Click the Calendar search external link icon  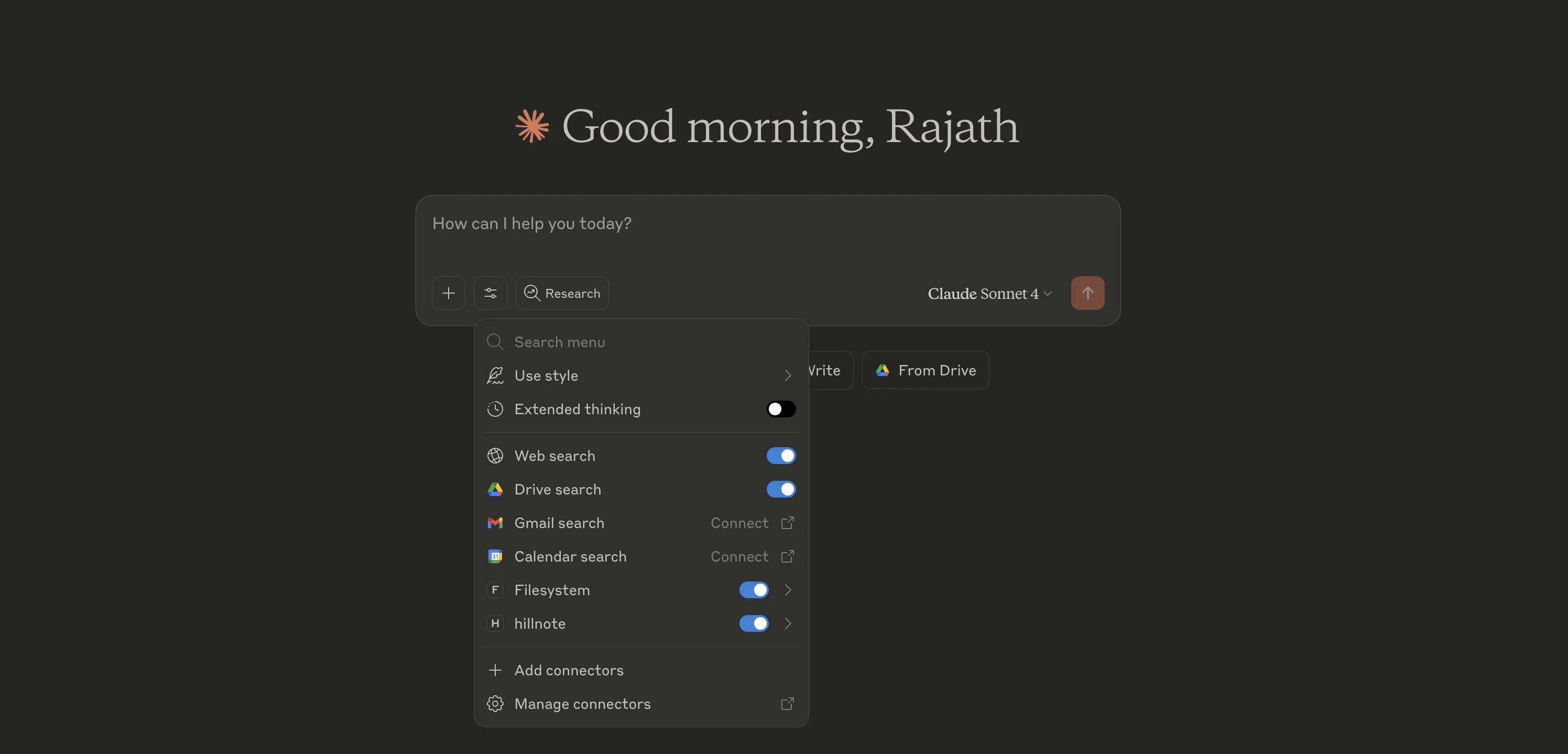pos(787,556)
